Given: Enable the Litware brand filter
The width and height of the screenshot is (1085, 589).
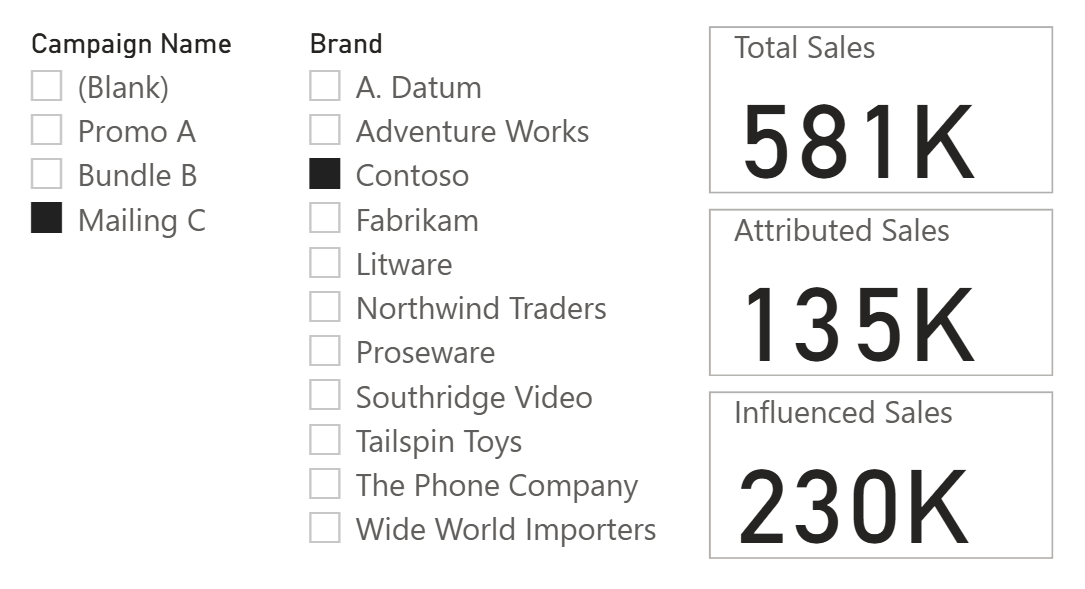Looking at the screenshot, I should point(325,264).
